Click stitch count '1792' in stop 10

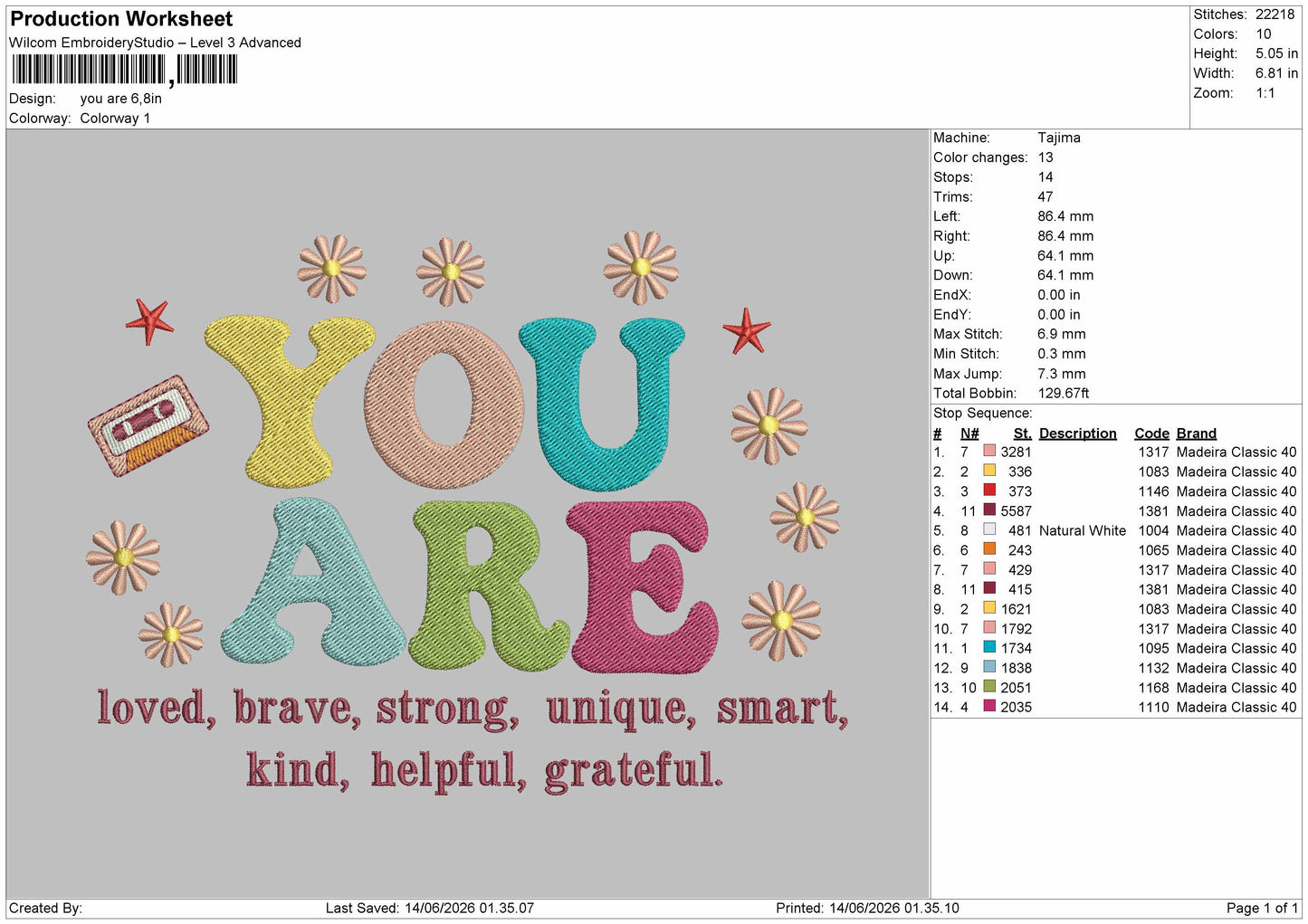point(1017,628)
